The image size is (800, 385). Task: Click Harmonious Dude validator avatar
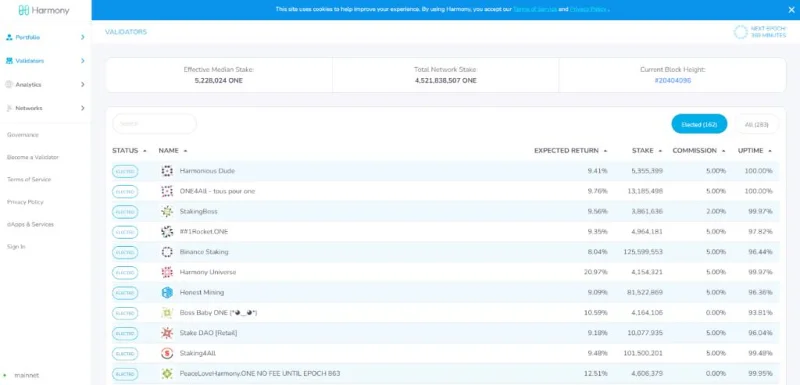[x=167, y=171]
